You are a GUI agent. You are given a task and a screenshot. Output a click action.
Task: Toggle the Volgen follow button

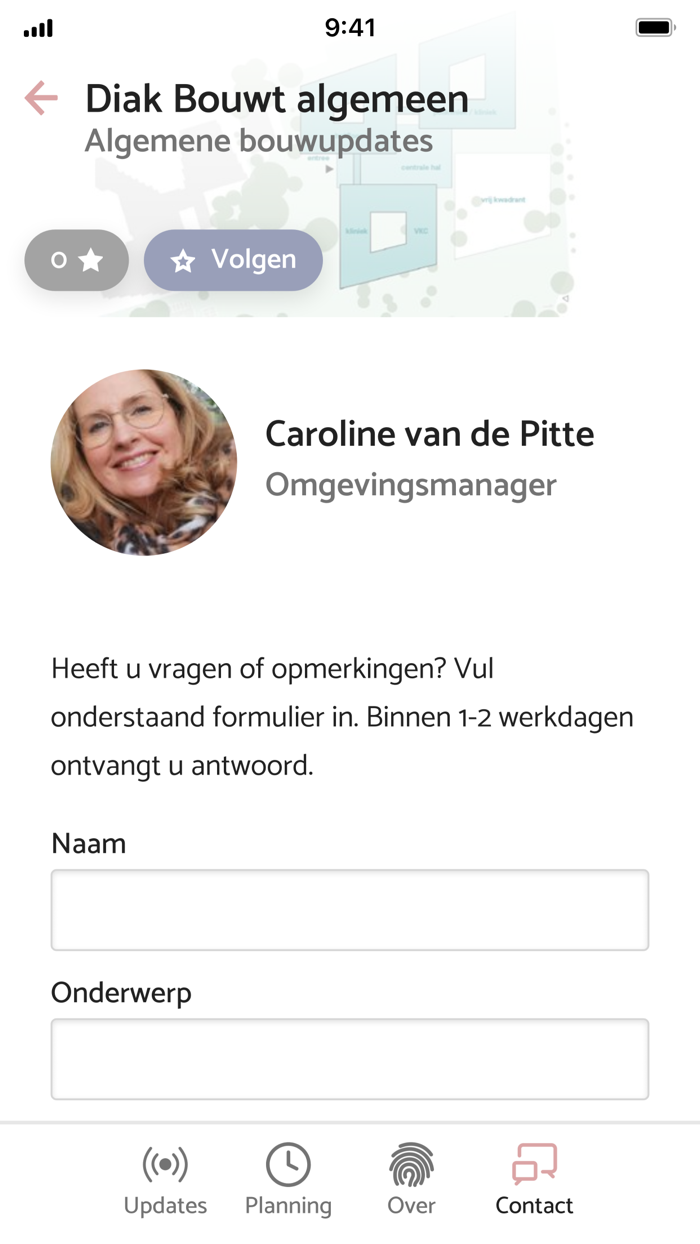233,260
